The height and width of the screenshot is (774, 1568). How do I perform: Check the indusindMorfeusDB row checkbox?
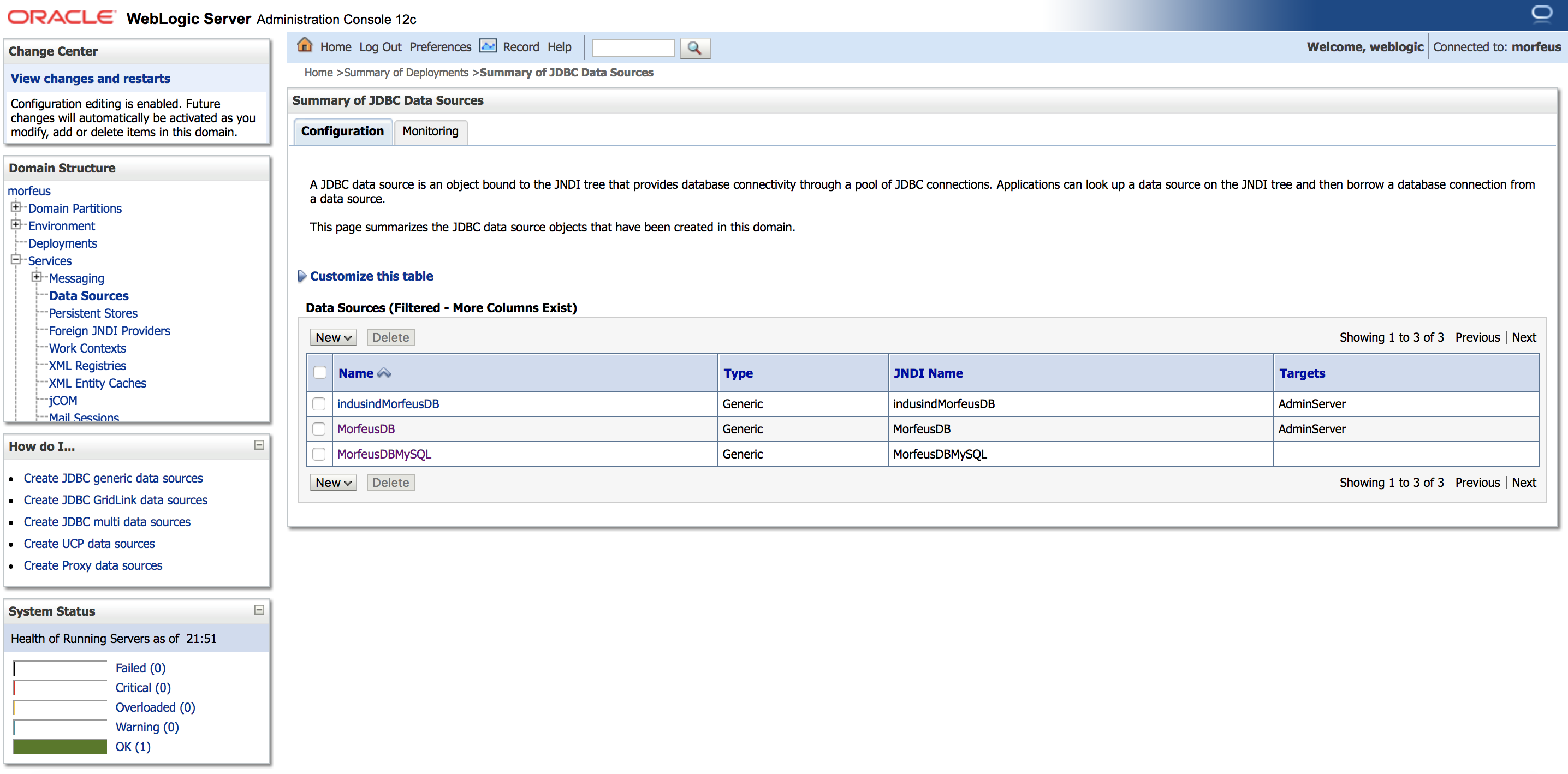(x=319, y=403)
